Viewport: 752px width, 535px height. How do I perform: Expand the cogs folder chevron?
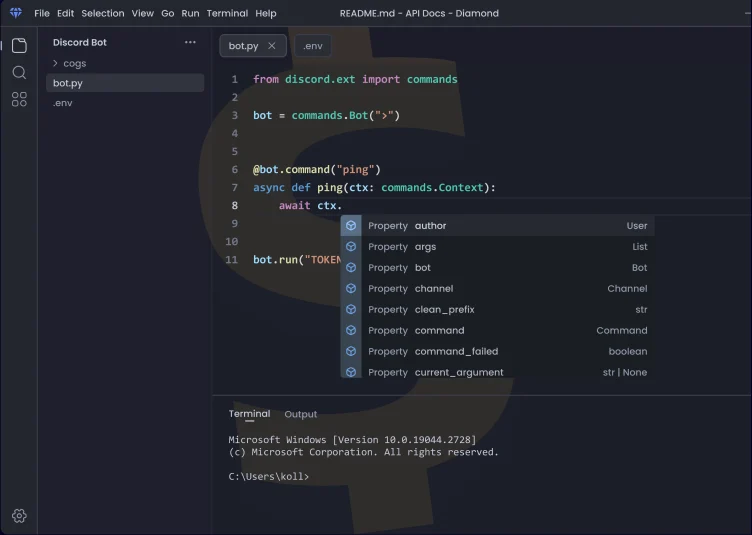(55, 63)
